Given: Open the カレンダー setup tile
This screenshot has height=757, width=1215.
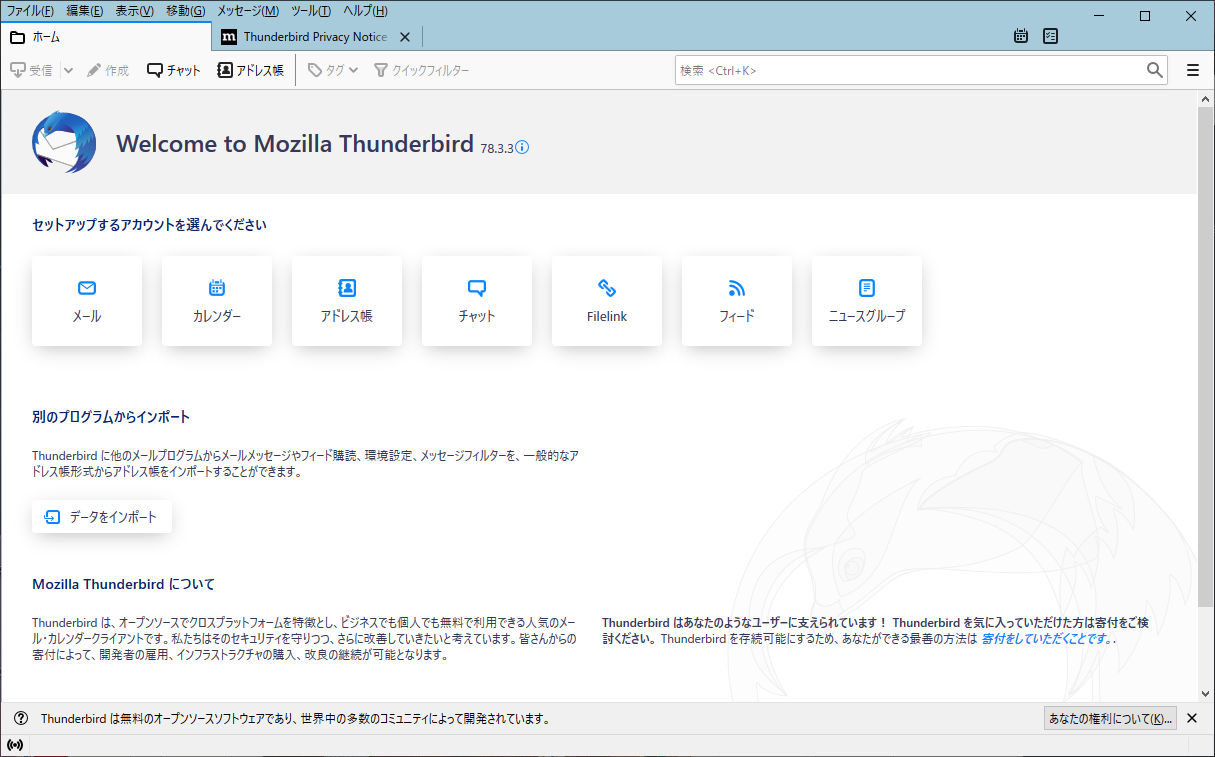Looking at the screenshot, I should pos(217,301).
